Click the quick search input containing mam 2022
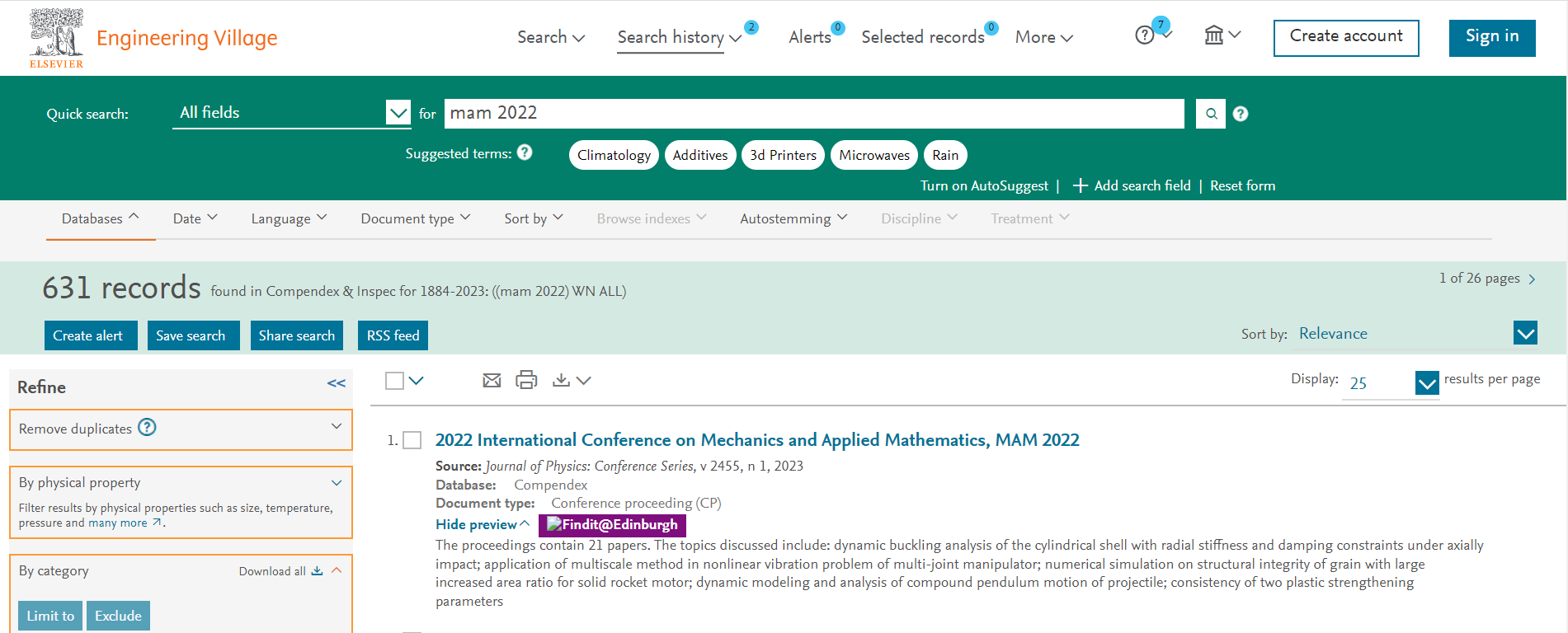The width and height of the screenshot is (1568, 633). [x=814, y=114]
